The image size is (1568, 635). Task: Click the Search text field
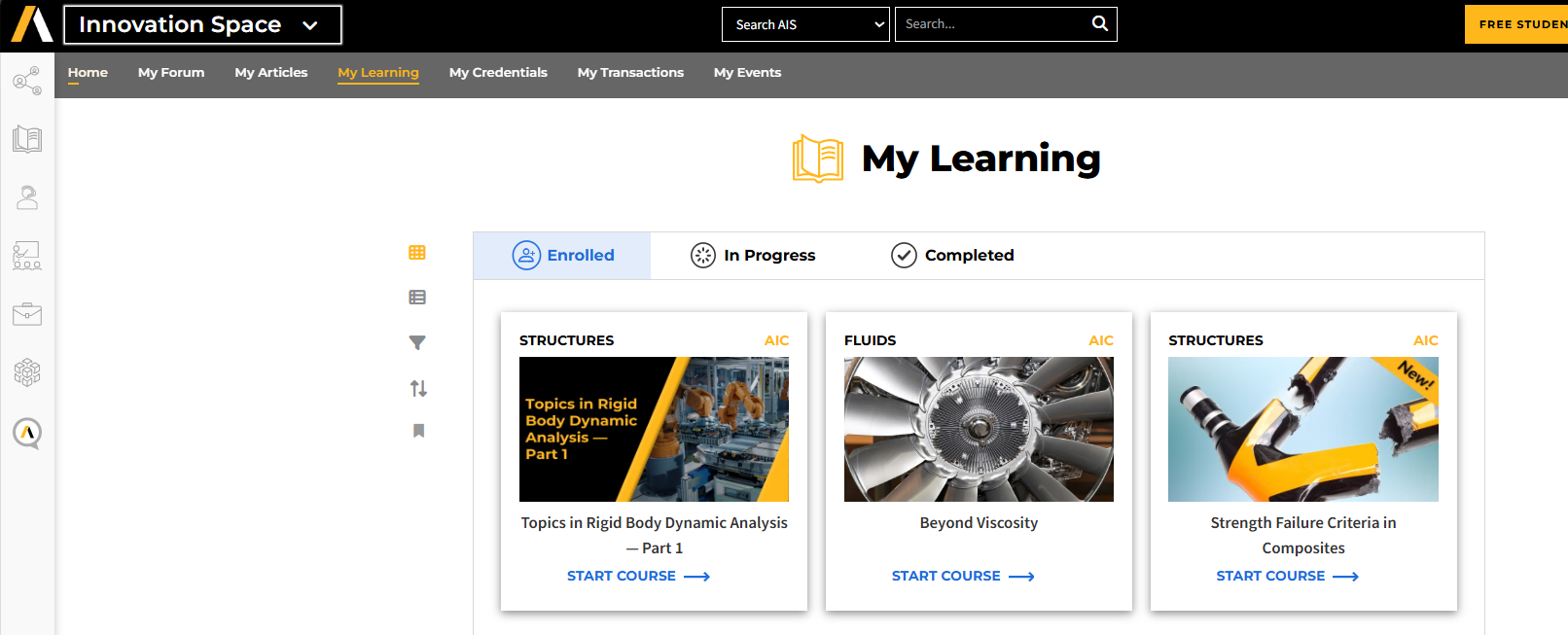[x=990, y=24]
